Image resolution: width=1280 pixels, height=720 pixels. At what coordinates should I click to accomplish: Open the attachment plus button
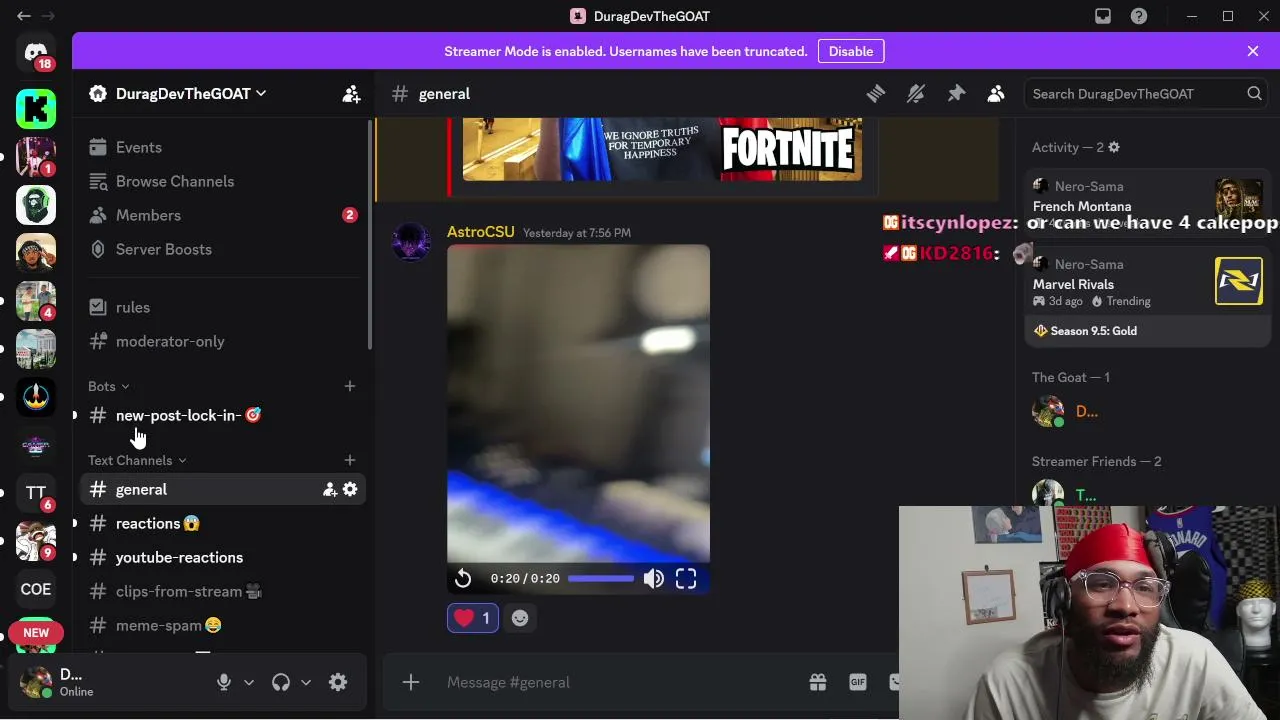pos(411,682)
